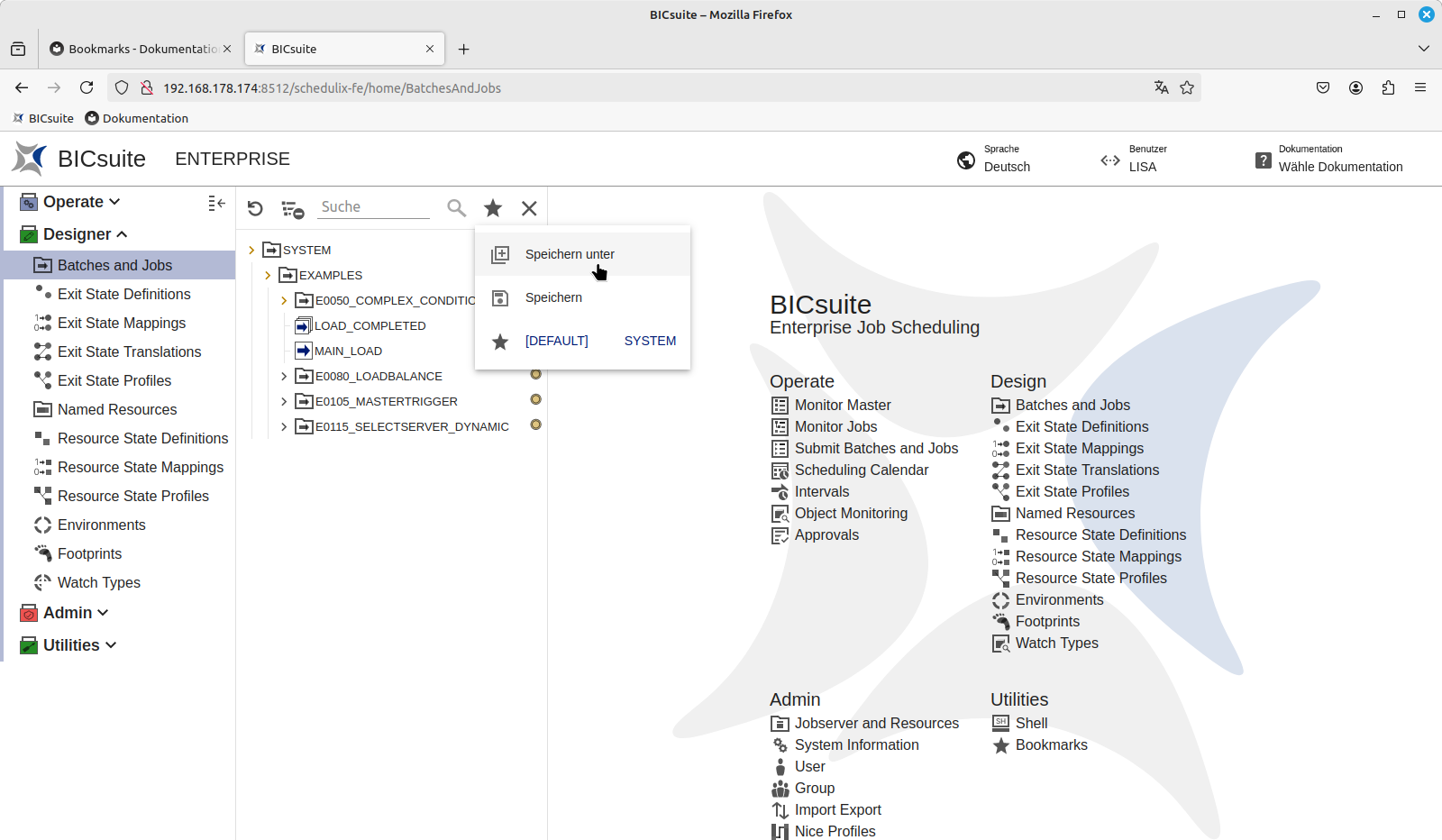Select the MAIN_LOAD job in tree
1442x840 pixels.
(348, 351)
